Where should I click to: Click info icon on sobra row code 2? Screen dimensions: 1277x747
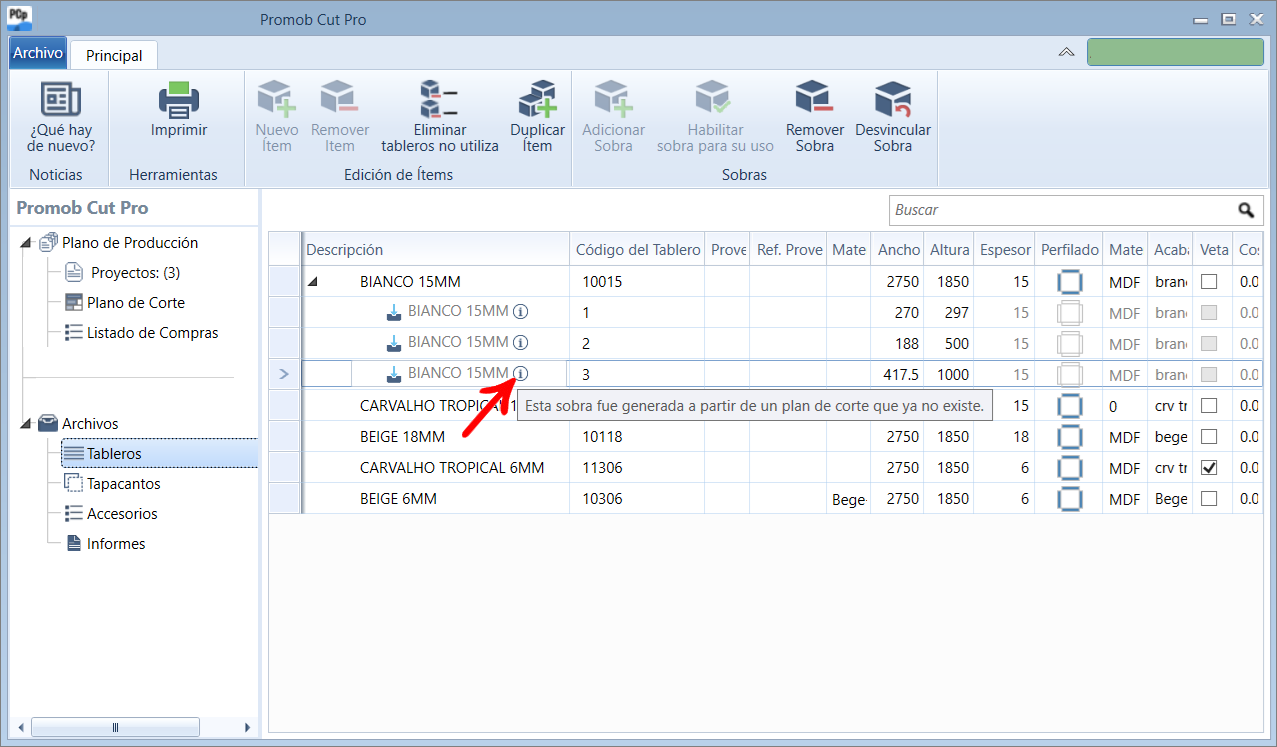pyautogui.click(x=520, y=342)
